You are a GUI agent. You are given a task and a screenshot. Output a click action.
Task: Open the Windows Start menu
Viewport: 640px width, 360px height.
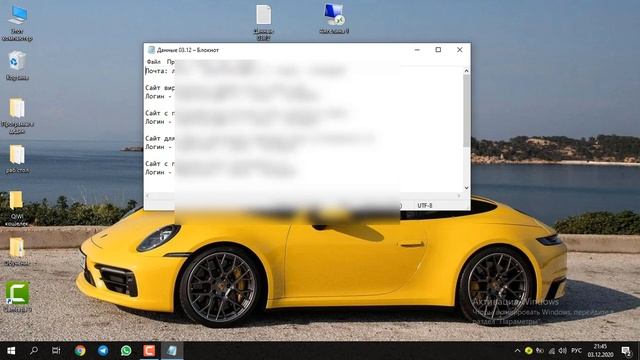point(11,351)
